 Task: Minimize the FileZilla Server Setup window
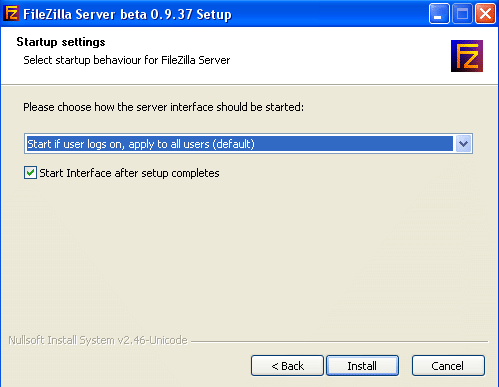tap(439, 14)
